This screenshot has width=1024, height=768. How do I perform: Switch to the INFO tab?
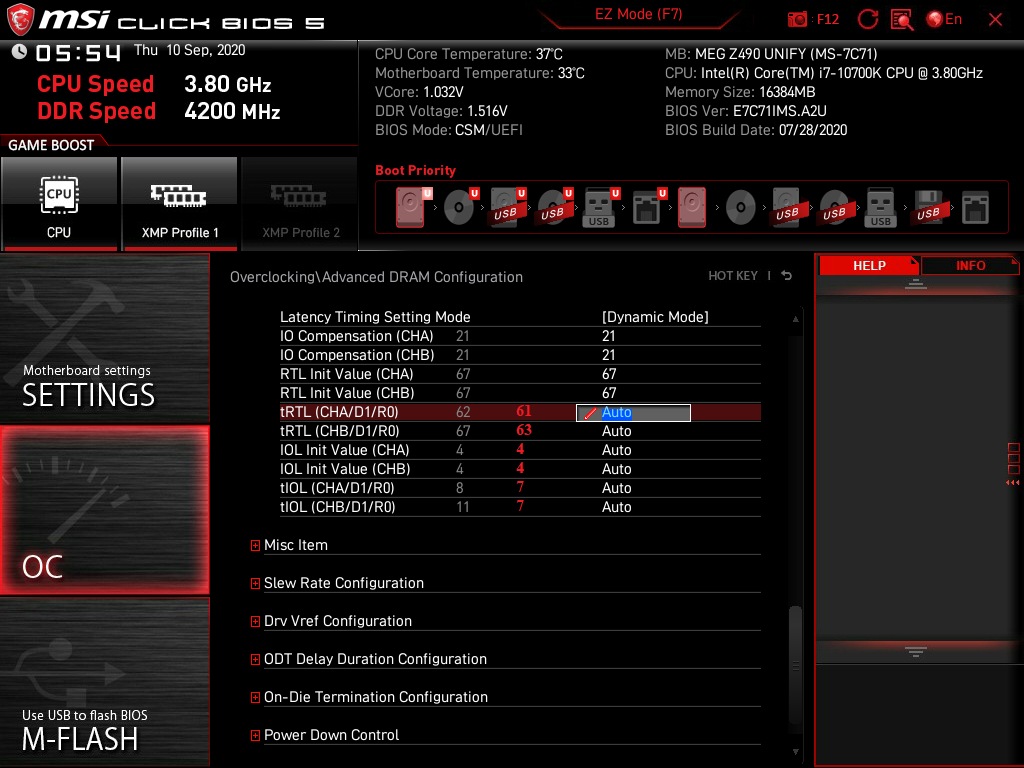pos(970,266)
